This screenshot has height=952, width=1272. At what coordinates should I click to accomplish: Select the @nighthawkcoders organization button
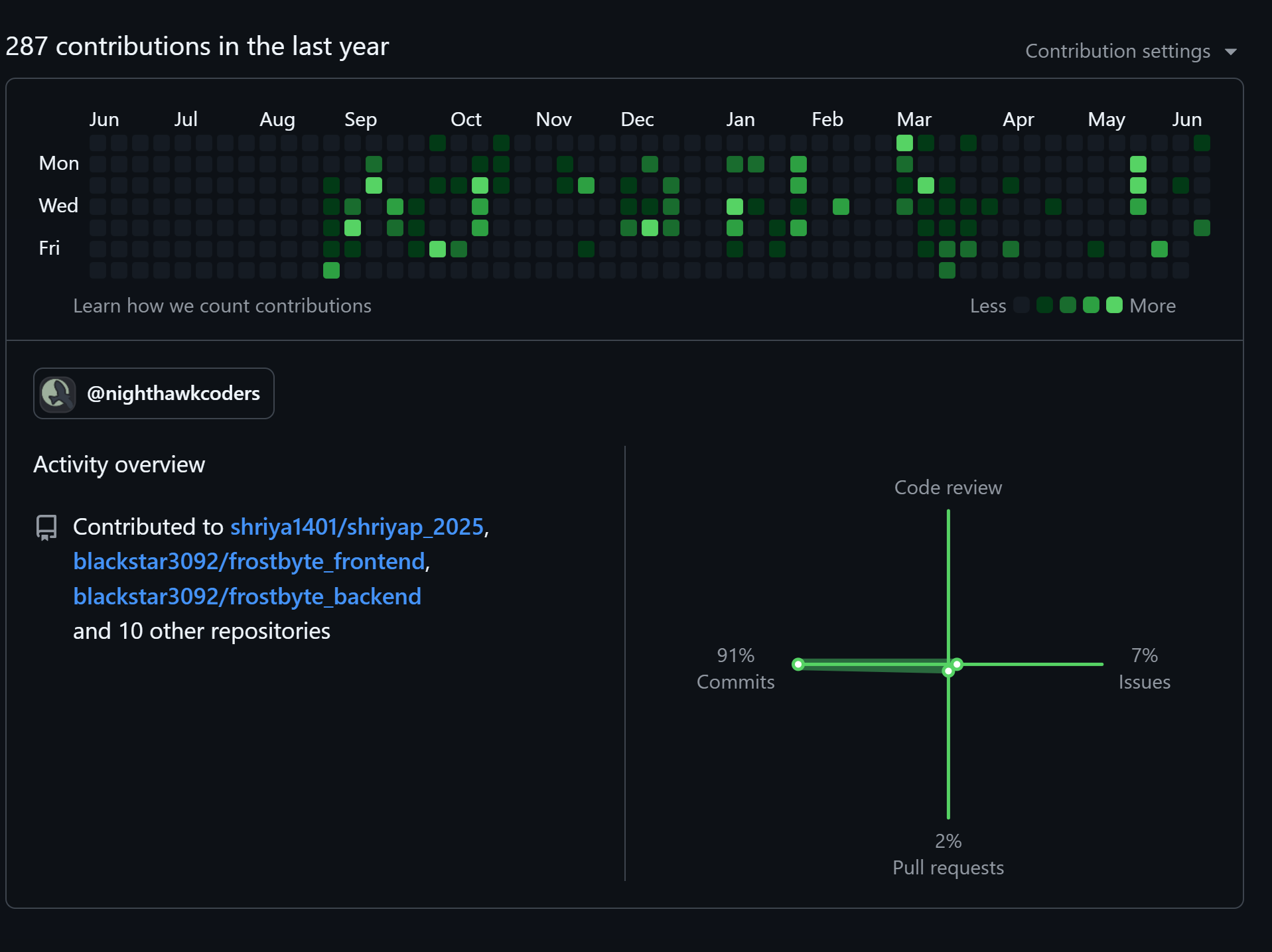(154, 393)
